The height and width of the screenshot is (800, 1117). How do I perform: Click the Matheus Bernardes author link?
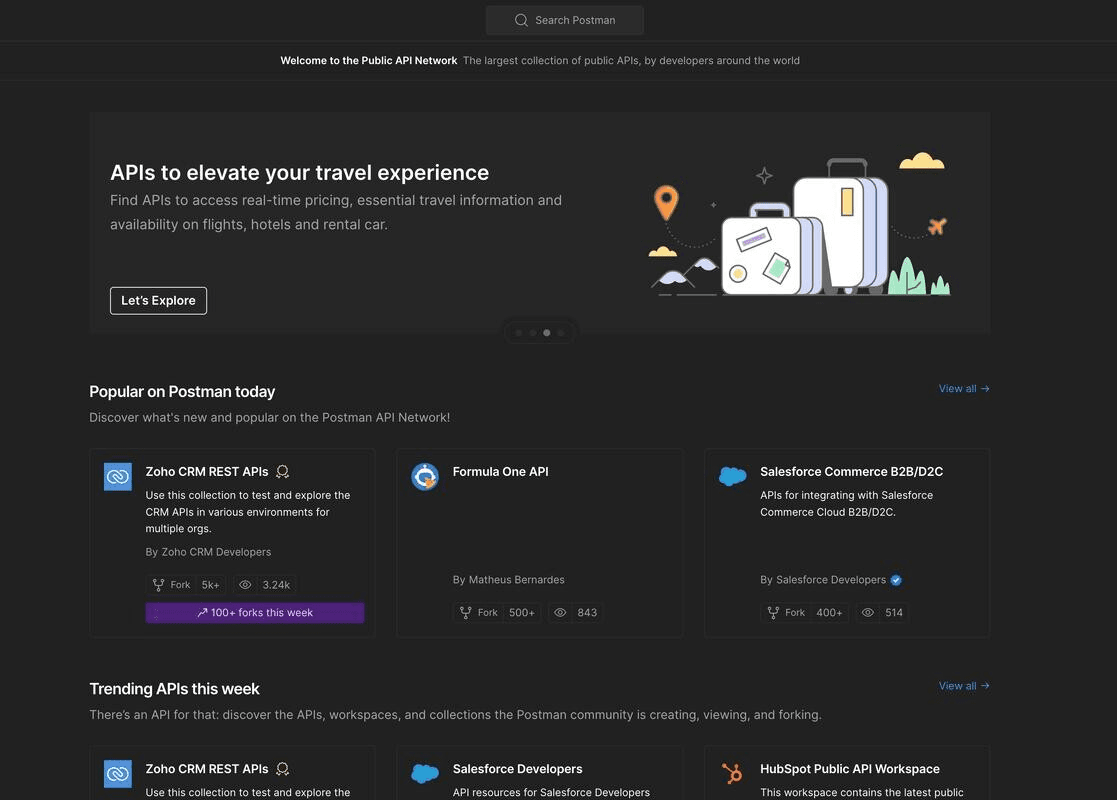tap(516, 578)
